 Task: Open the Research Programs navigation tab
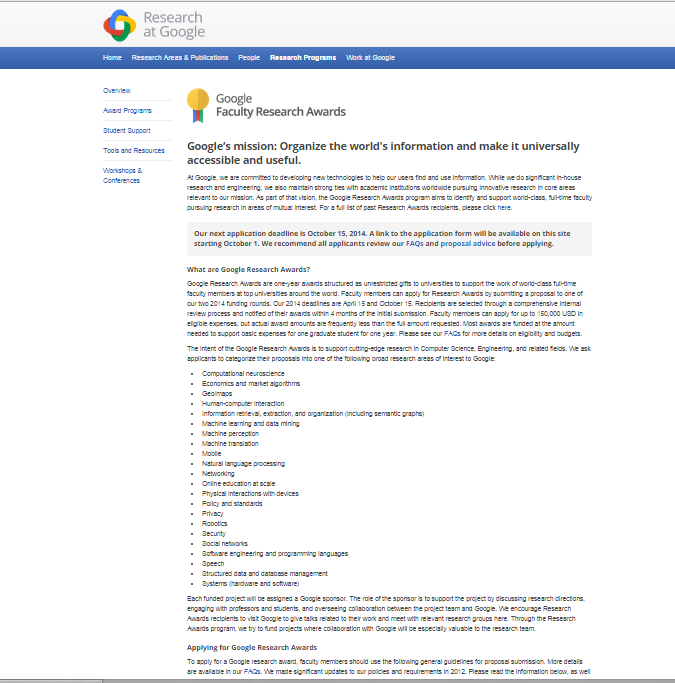click(x=303, y=58)
